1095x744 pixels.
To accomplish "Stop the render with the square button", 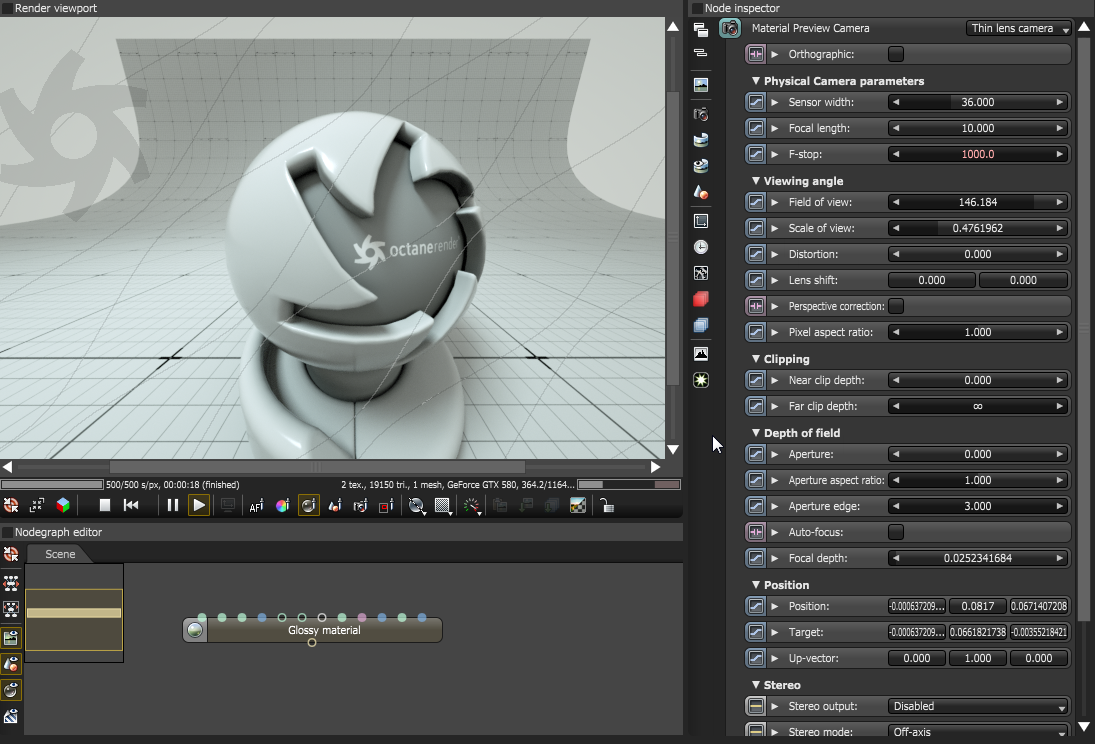I will (105, 505).
